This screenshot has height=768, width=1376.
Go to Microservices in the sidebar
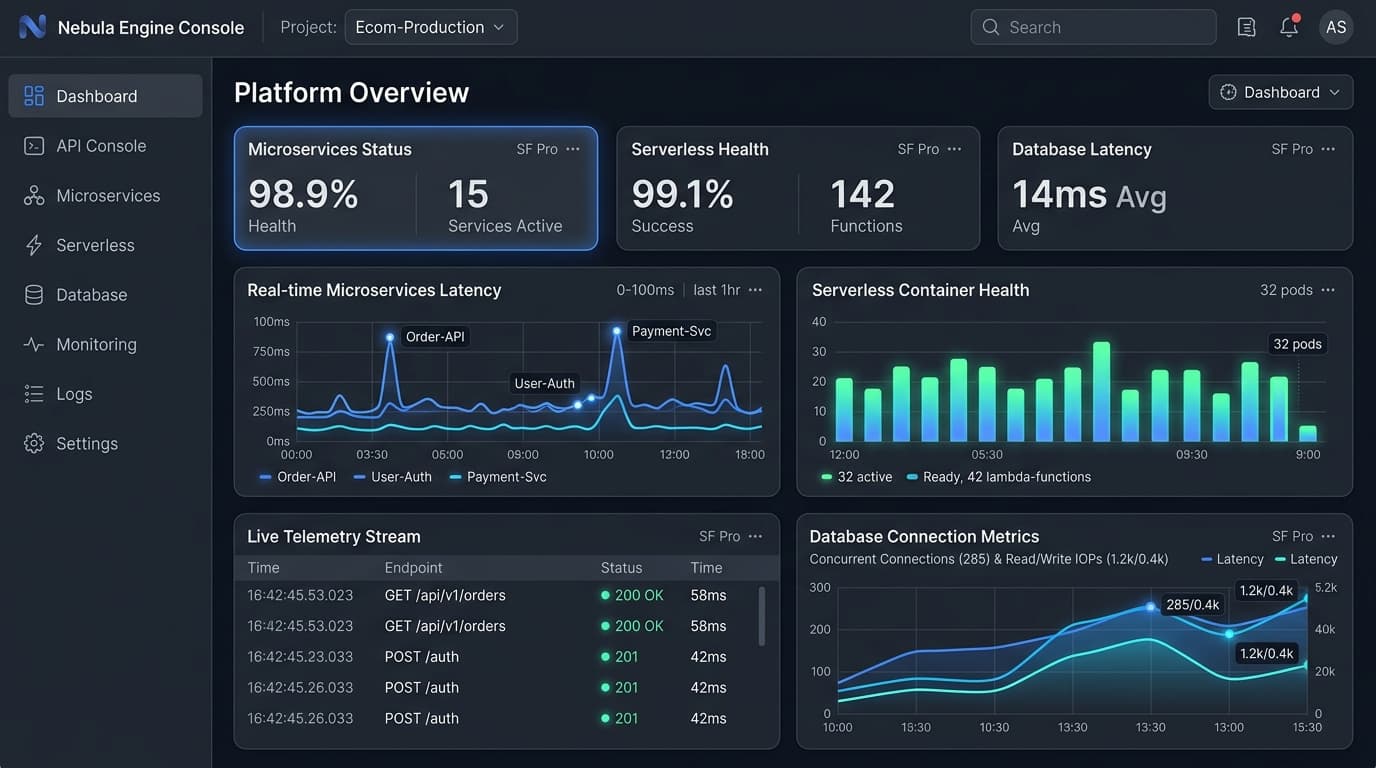coord(105,196)
